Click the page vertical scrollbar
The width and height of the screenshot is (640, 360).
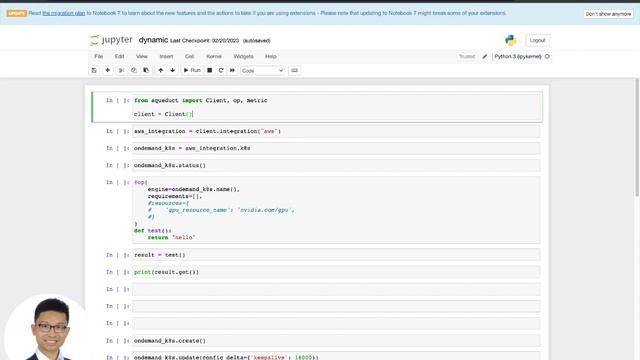point(637,137)
